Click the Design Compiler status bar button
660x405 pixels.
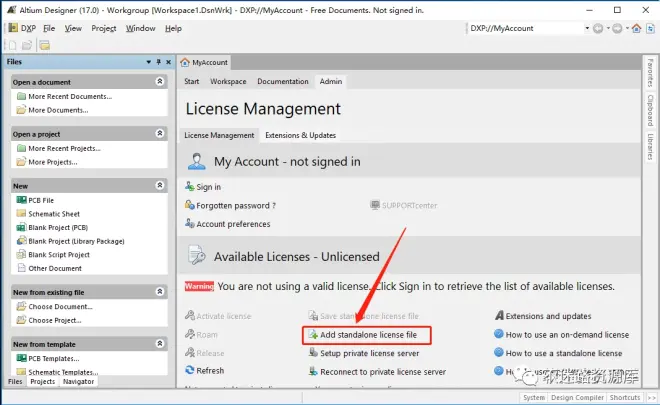tap(577, 397)
